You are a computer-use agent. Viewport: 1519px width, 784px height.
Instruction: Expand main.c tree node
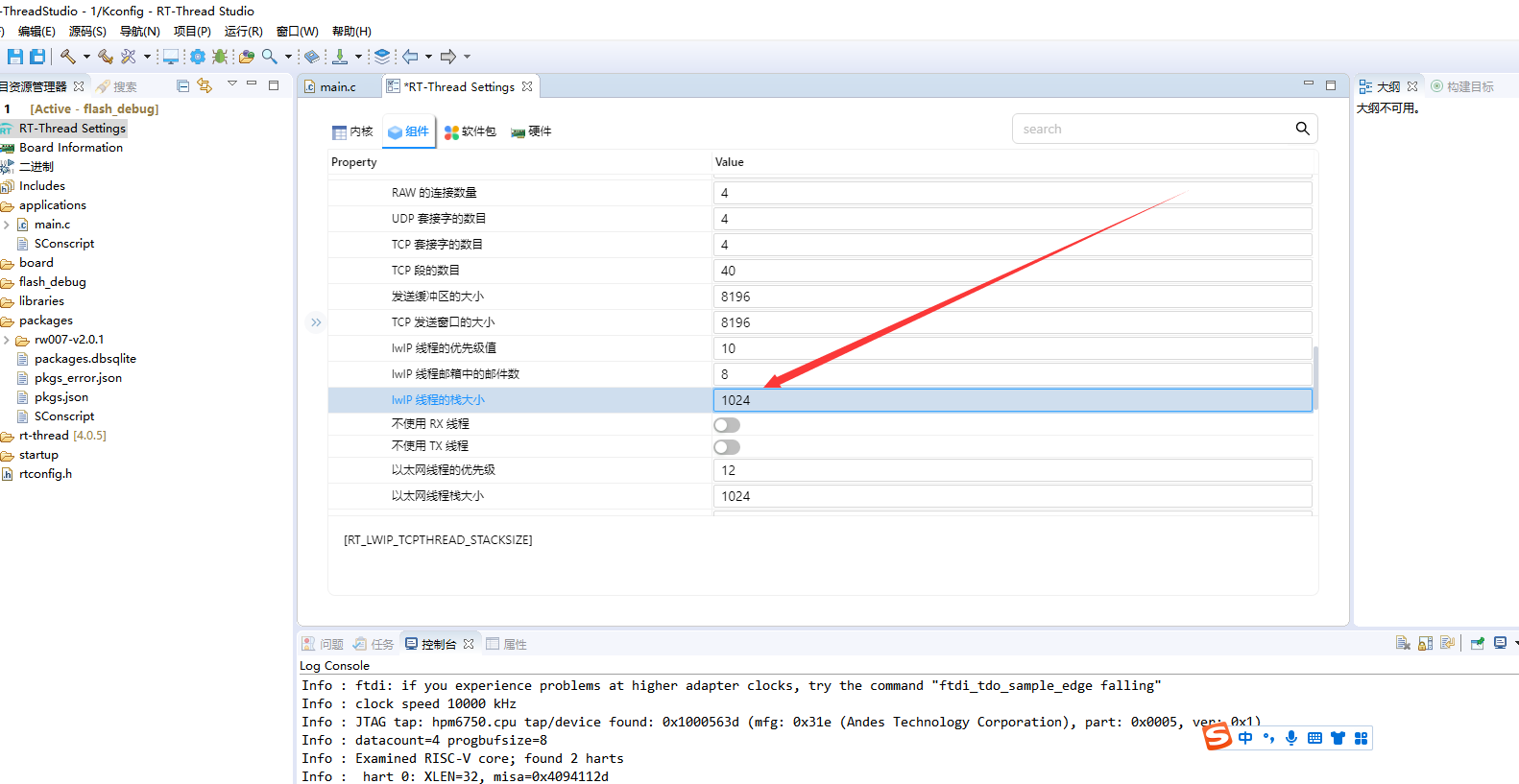[x=7, y=225]
